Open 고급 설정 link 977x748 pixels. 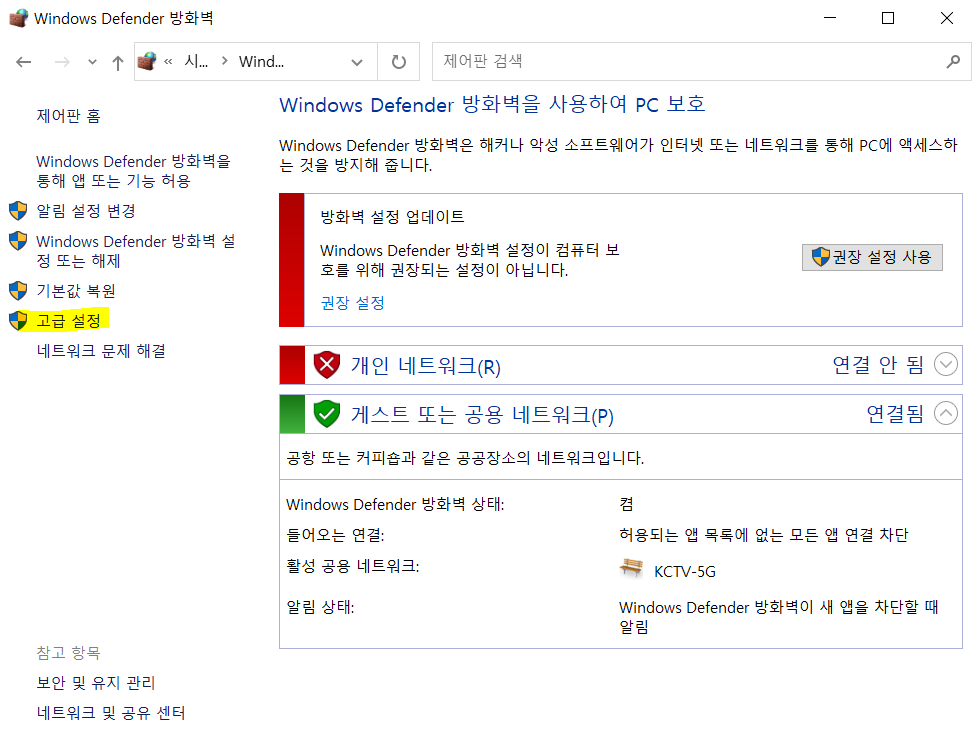tap(69, 320)
